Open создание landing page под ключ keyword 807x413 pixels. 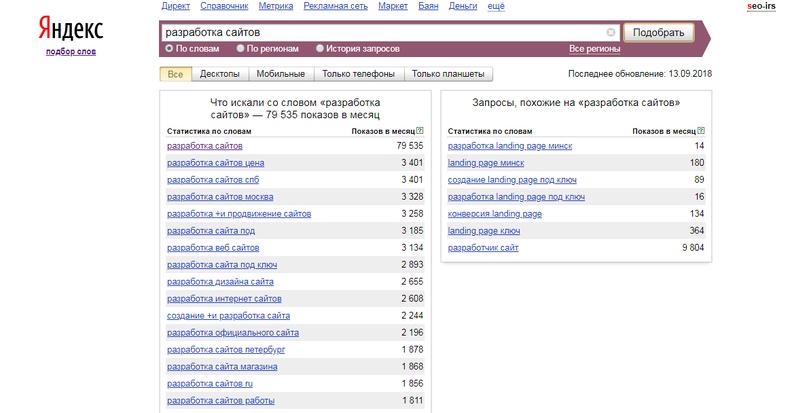(512, 180)
